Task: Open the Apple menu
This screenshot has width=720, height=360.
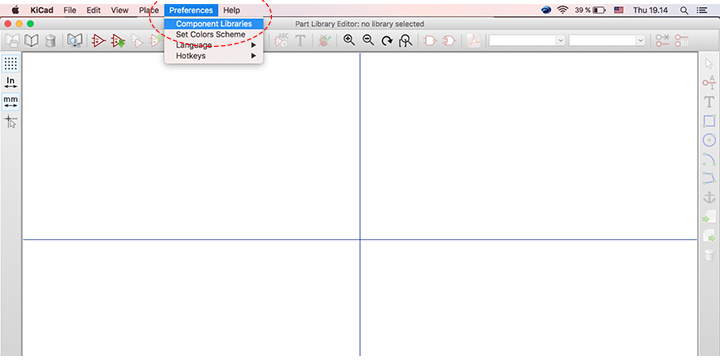Action: pyautogui.click(x=15, y=10)
